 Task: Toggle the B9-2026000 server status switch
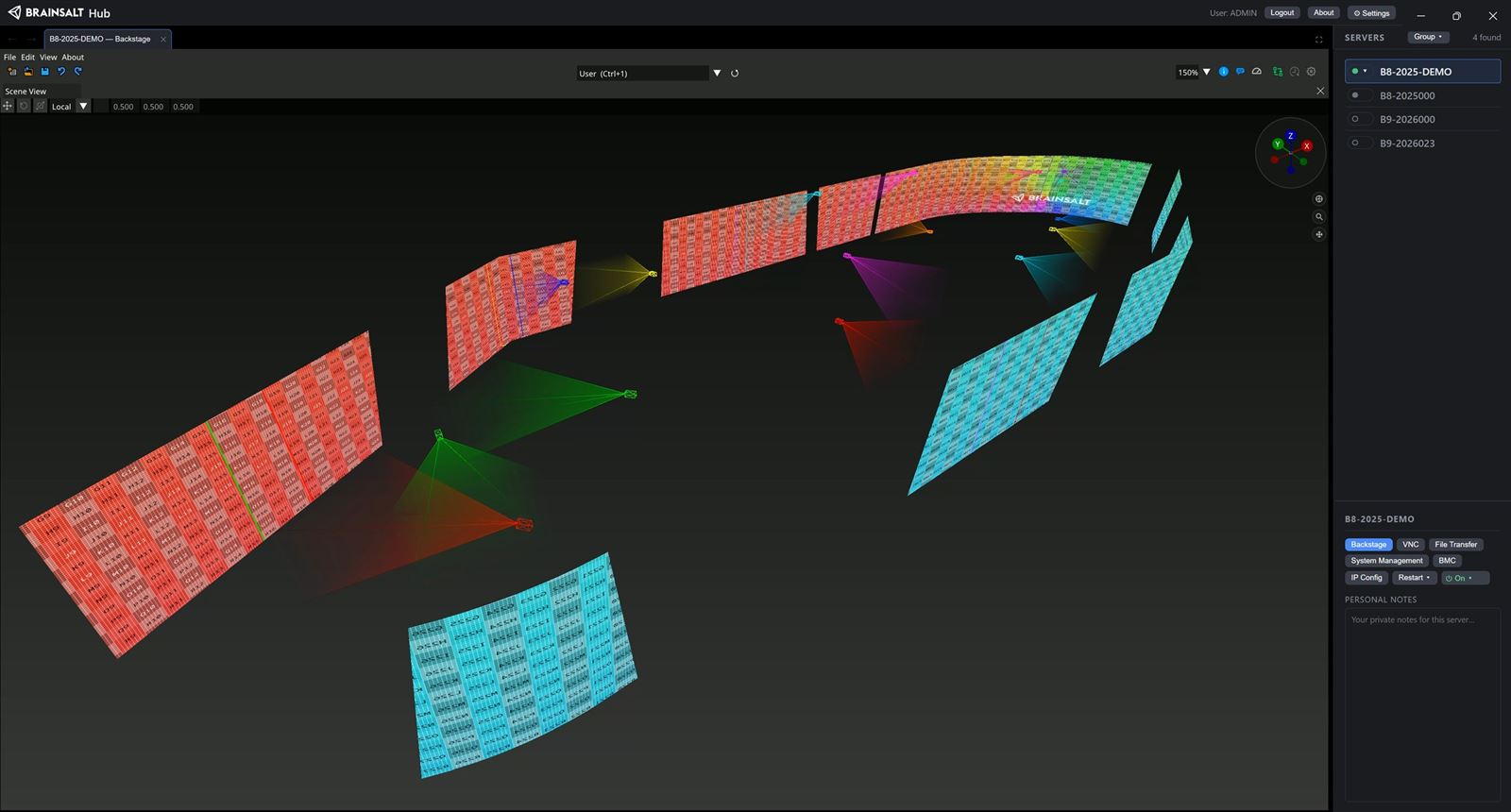pos(1360,119)
